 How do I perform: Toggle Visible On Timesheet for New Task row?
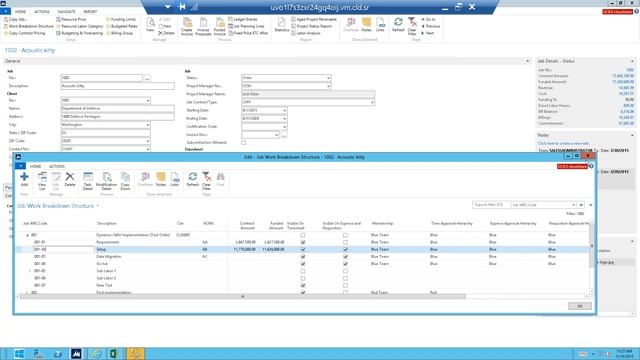[303, 285]
